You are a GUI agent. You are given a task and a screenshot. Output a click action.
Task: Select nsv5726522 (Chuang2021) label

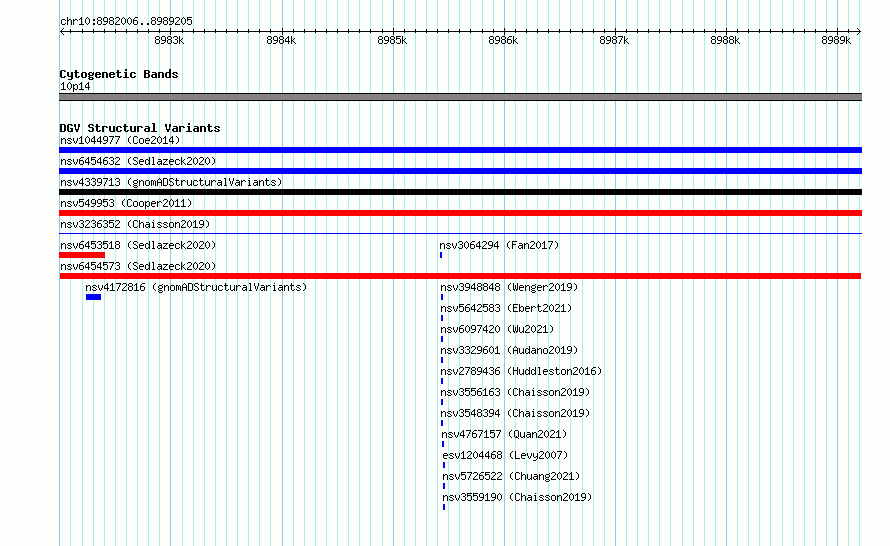(511, 476)
